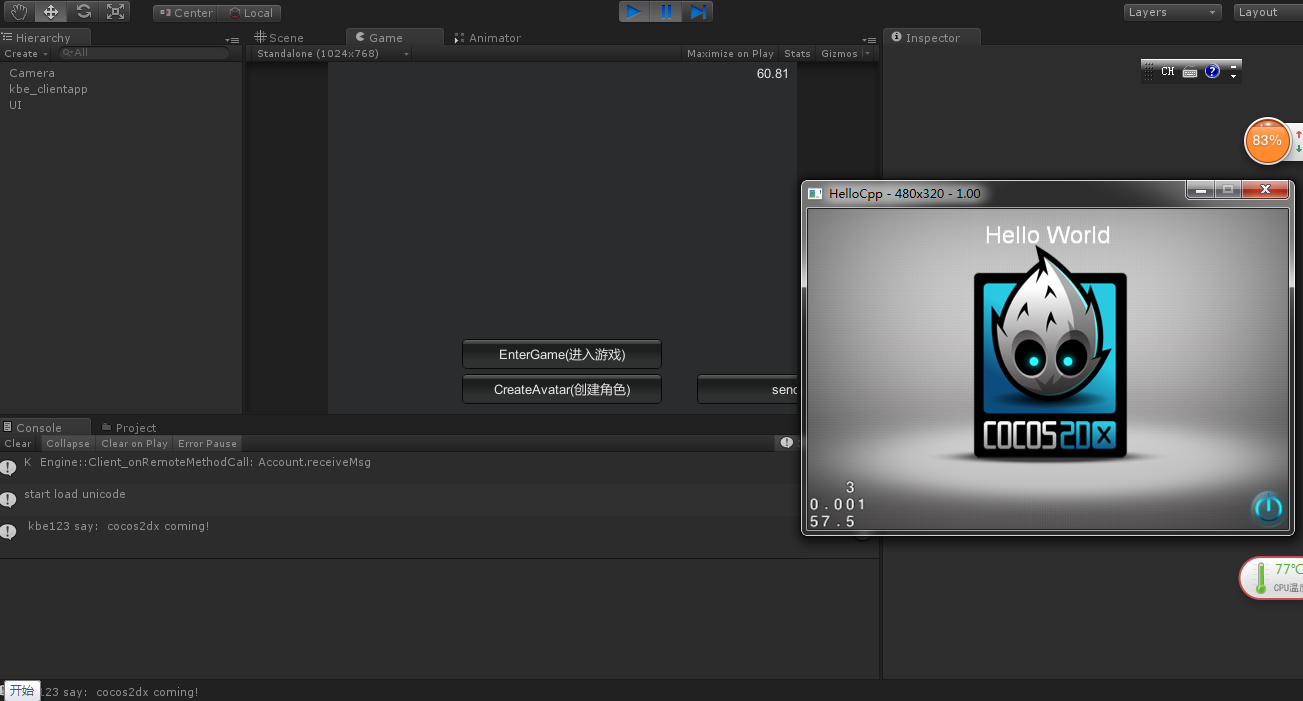The width and height of the screenshot is (1303, 701).
Task: Switch to the Scene tab
Action: coord(279,38)
